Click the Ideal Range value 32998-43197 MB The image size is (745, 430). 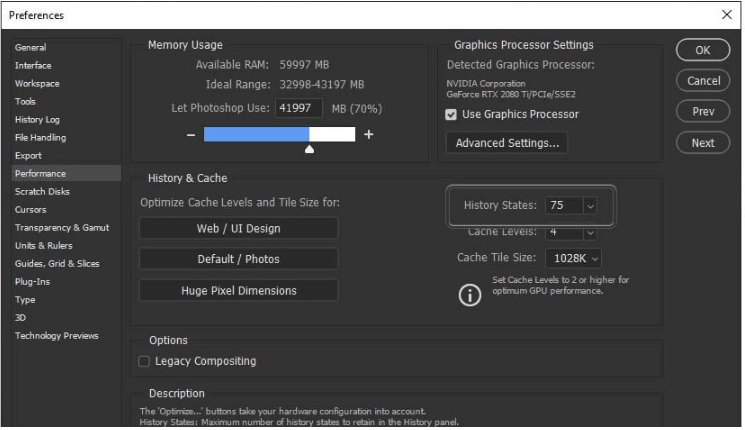322,85
